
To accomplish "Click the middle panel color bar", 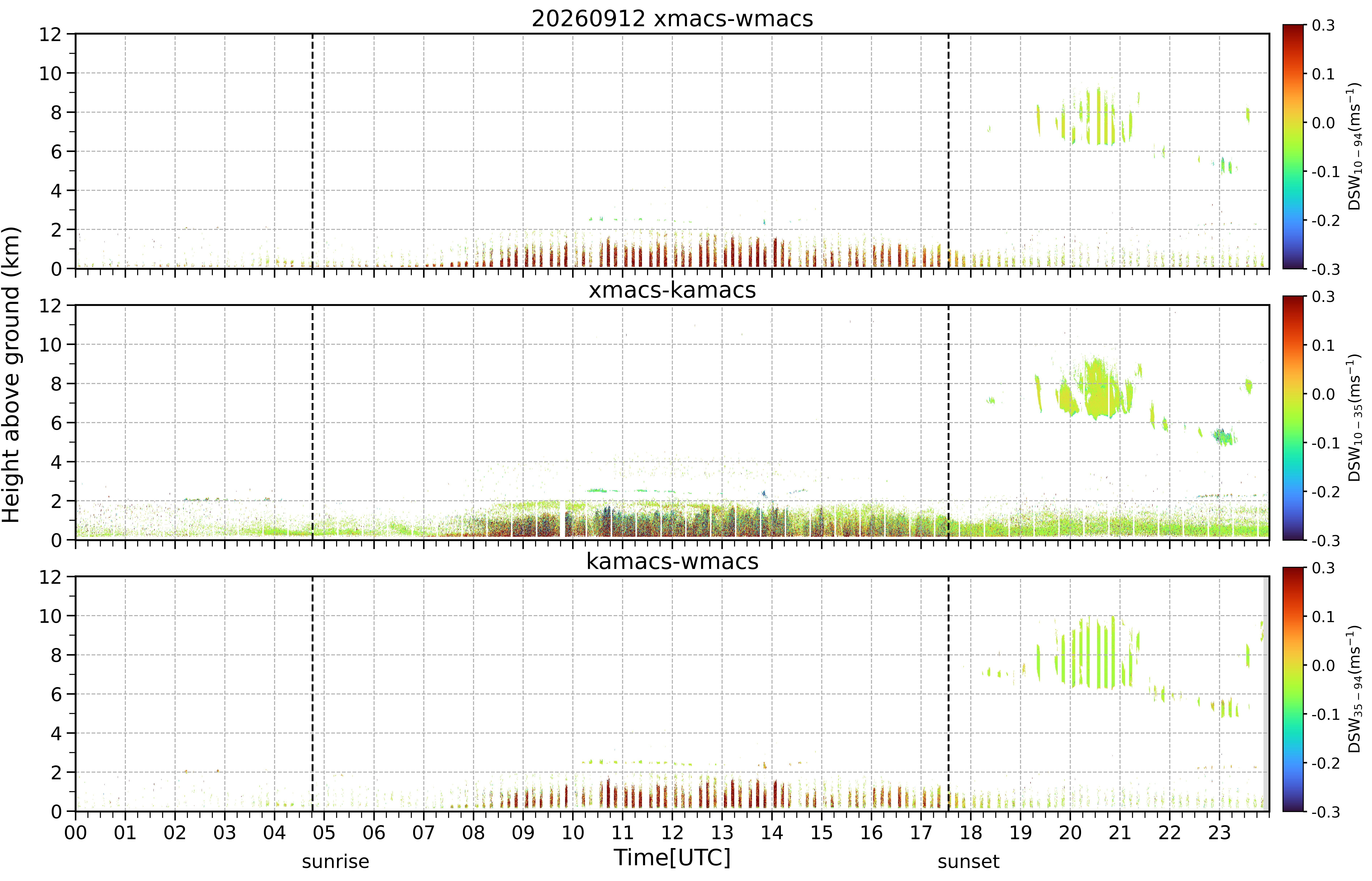I will [x=1293, y=418].
